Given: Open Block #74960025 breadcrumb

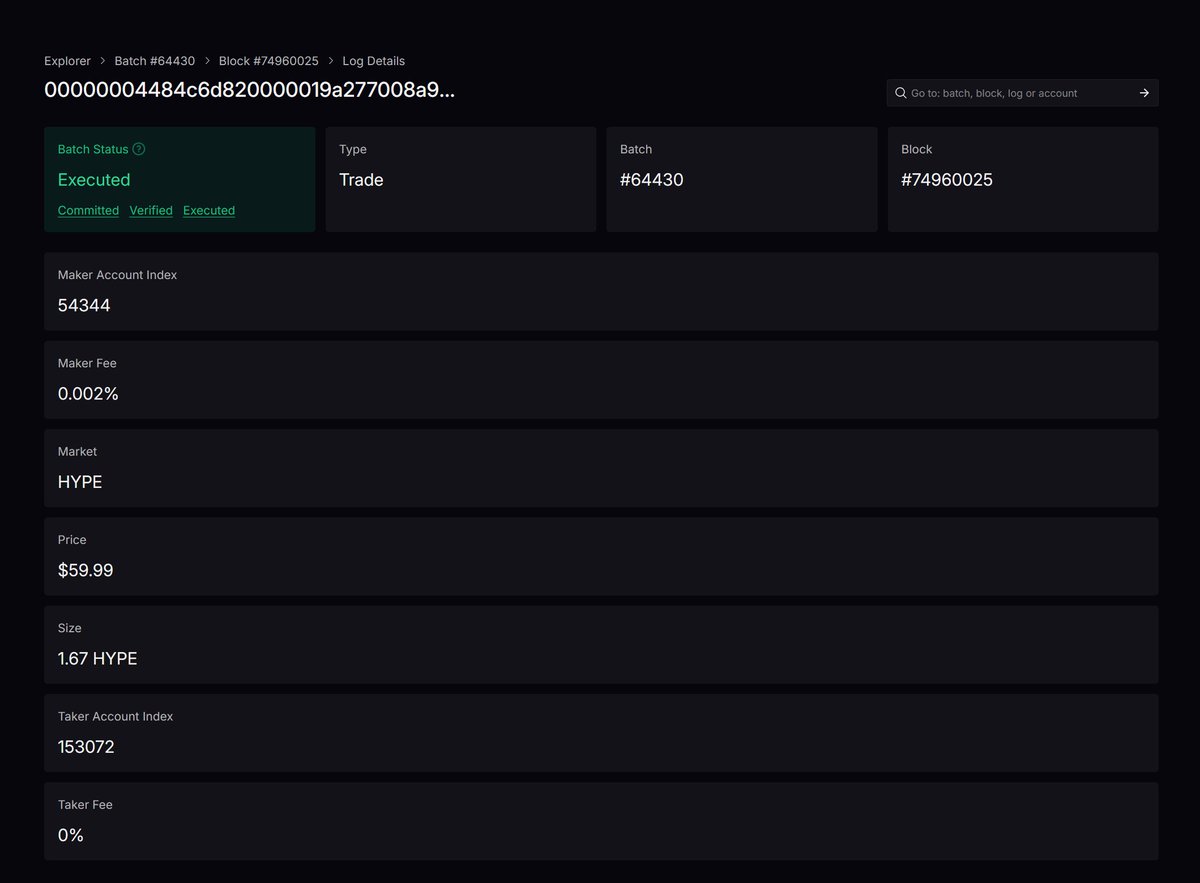Looking at the screenshot, I should click(x=269, y=61).
